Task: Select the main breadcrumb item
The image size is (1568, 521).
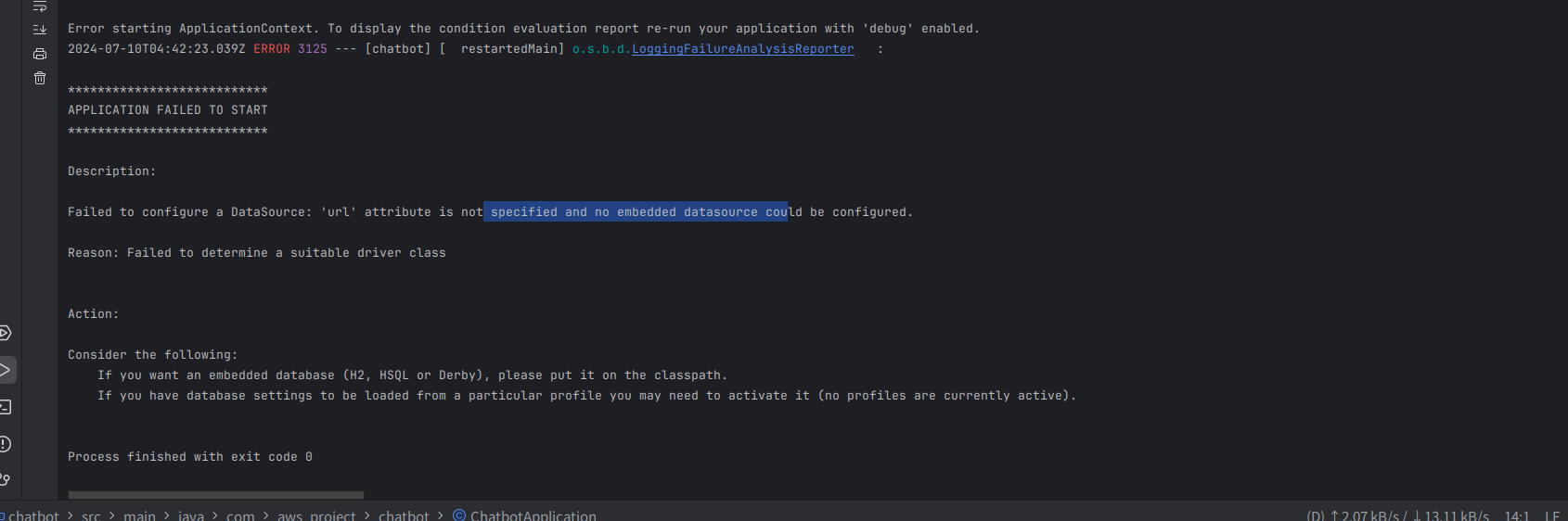Action: coord(139,515)
